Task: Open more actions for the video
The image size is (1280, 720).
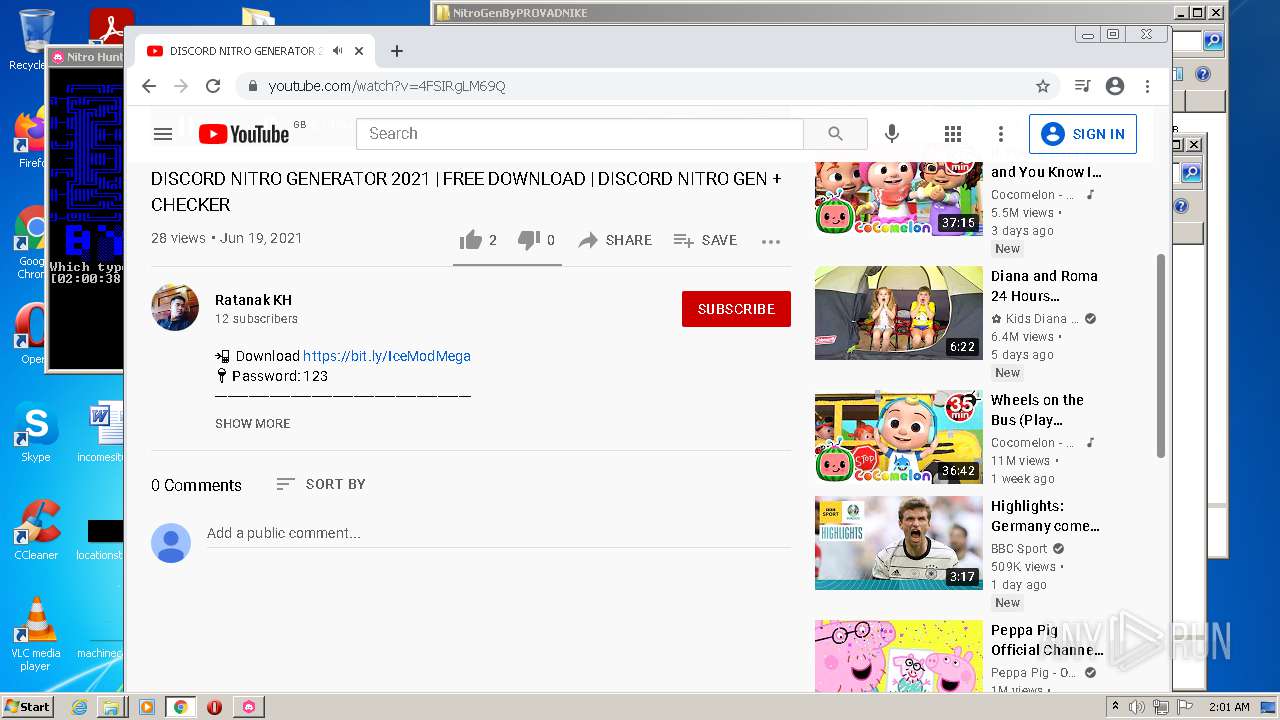Action: click(770, 241)
